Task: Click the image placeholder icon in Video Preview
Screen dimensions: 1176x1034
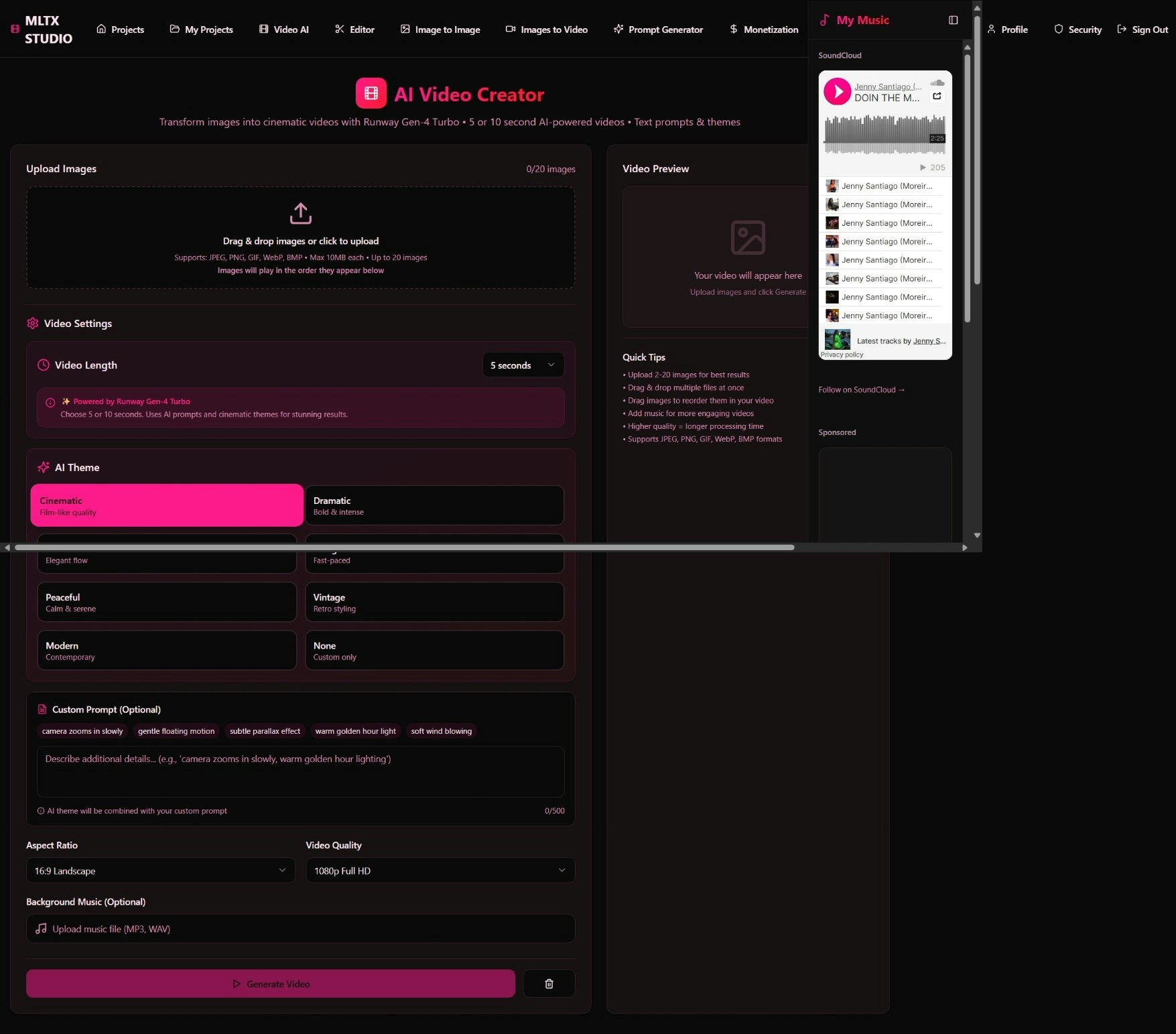Action: (x=748, y=237)
